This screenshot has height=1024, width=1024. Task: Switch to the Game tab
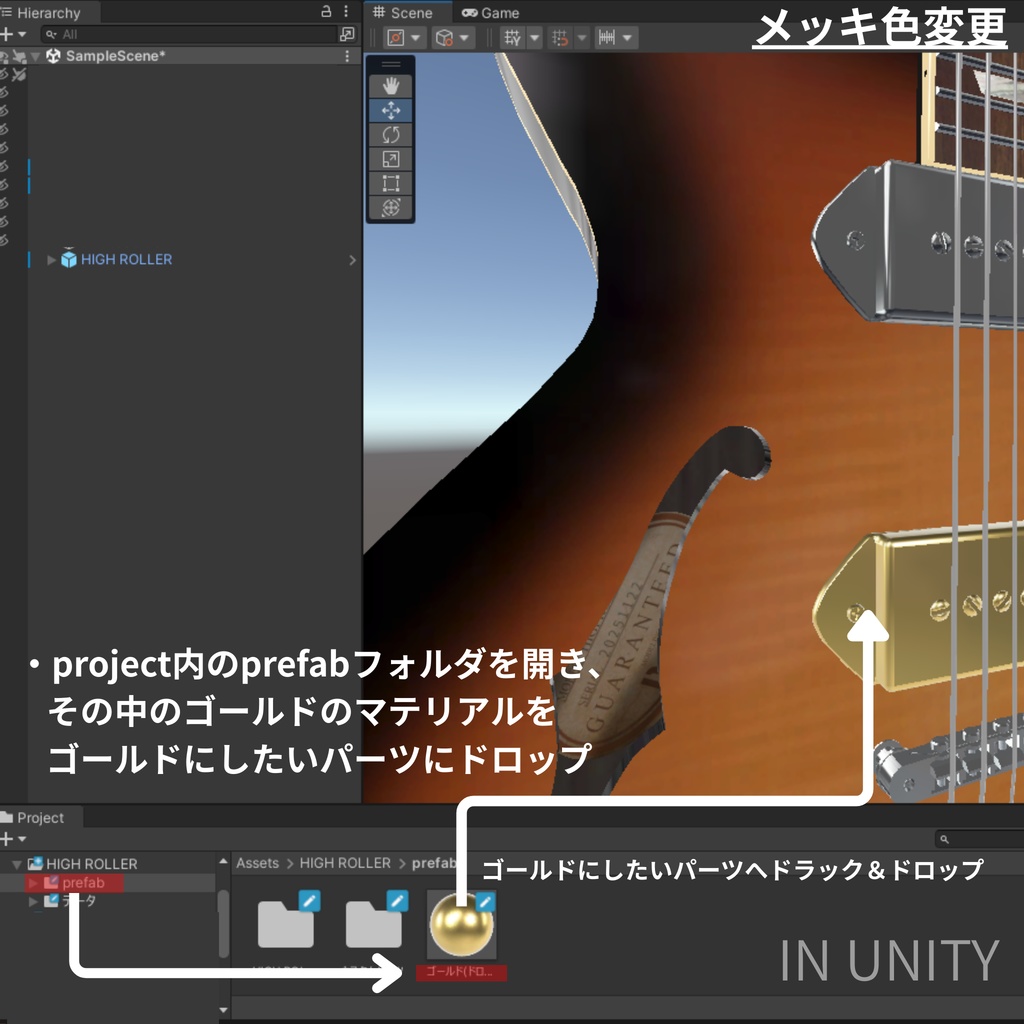pyautogui.click(x=490, y=12)
